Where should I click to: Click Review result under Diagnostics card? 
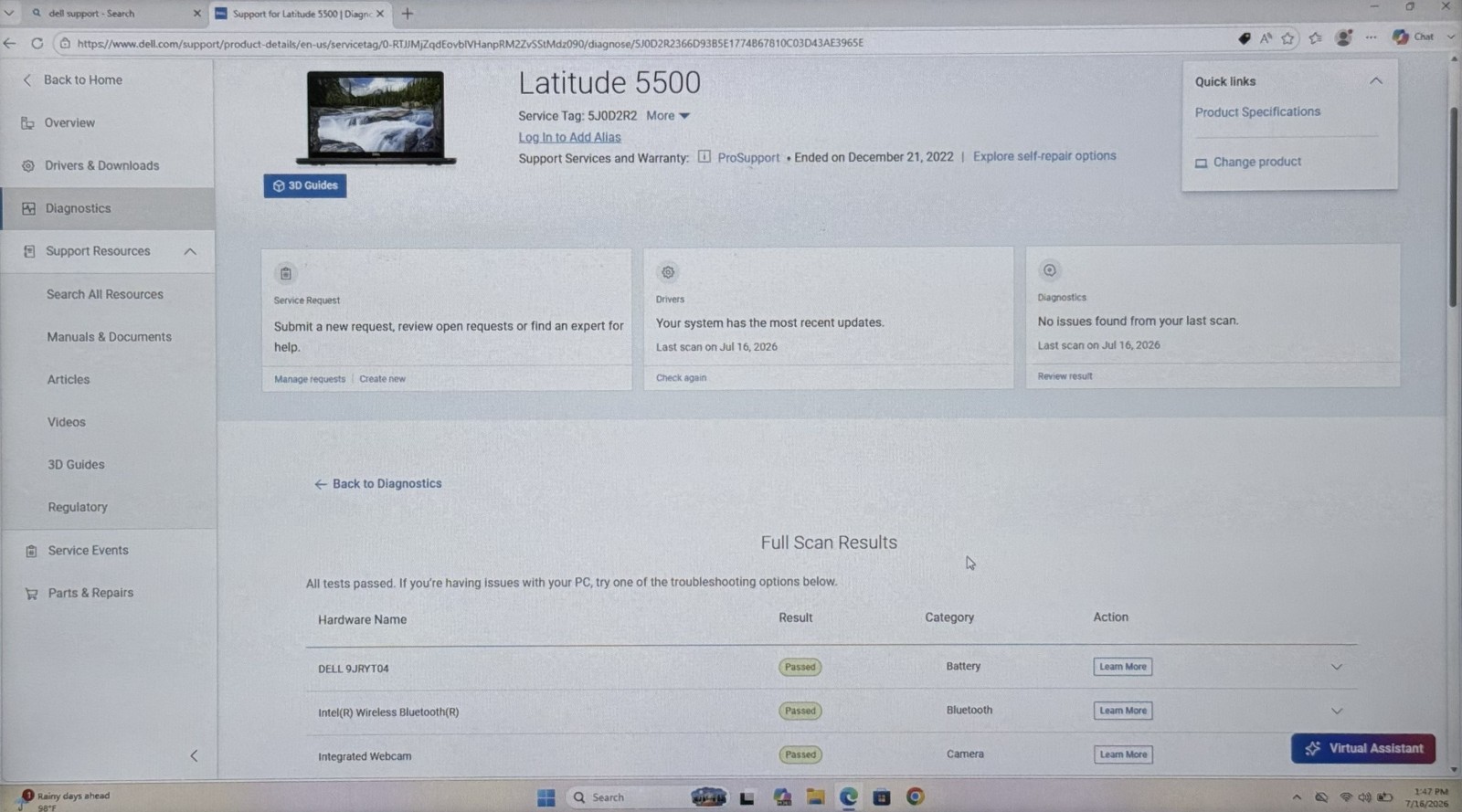click(x=1065, y=376)
